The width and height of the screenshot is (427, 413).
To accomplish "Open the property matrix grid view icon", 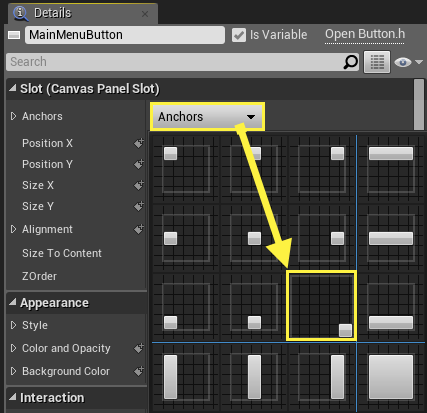I will click(377, 62).
